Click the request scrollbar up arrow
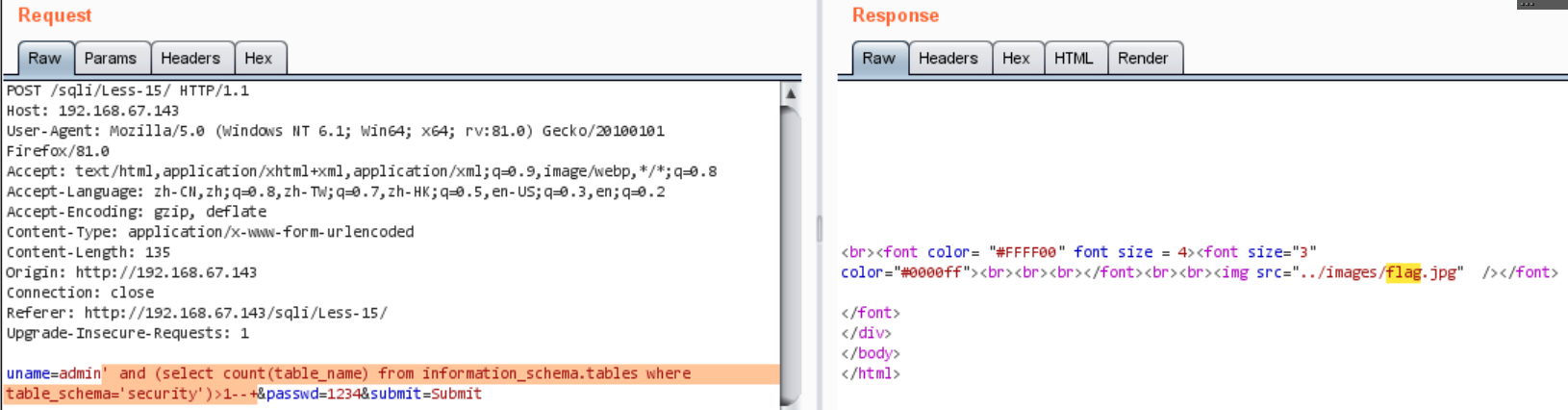 pyautogui.click(x=791, y=93)
